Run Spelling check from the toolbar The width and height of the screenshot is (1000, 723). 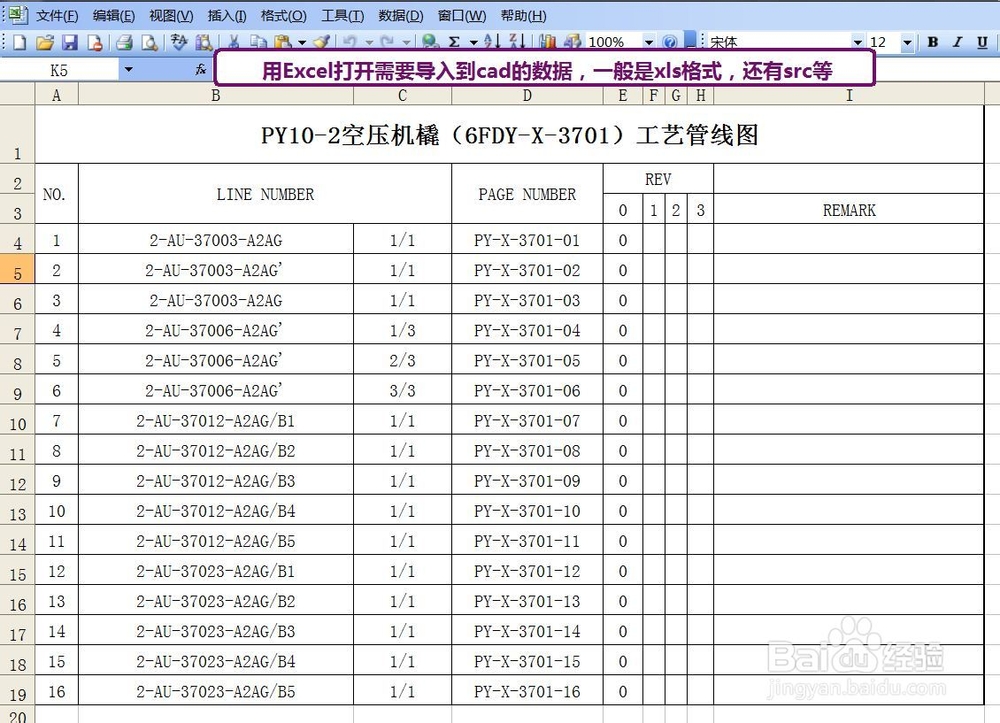[178, 42]
